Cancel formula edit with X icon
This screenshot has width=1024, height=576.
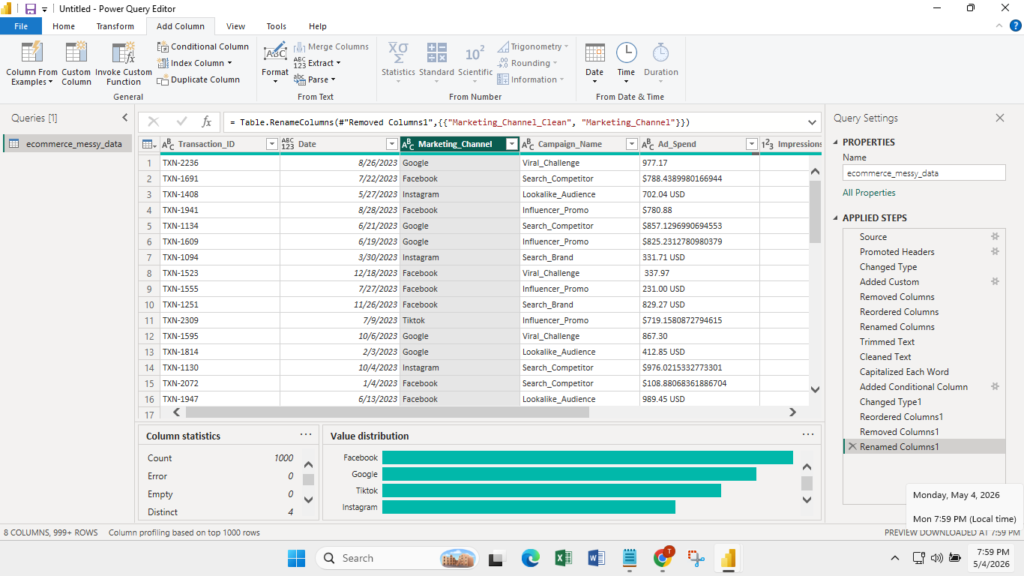coord(153,122)
